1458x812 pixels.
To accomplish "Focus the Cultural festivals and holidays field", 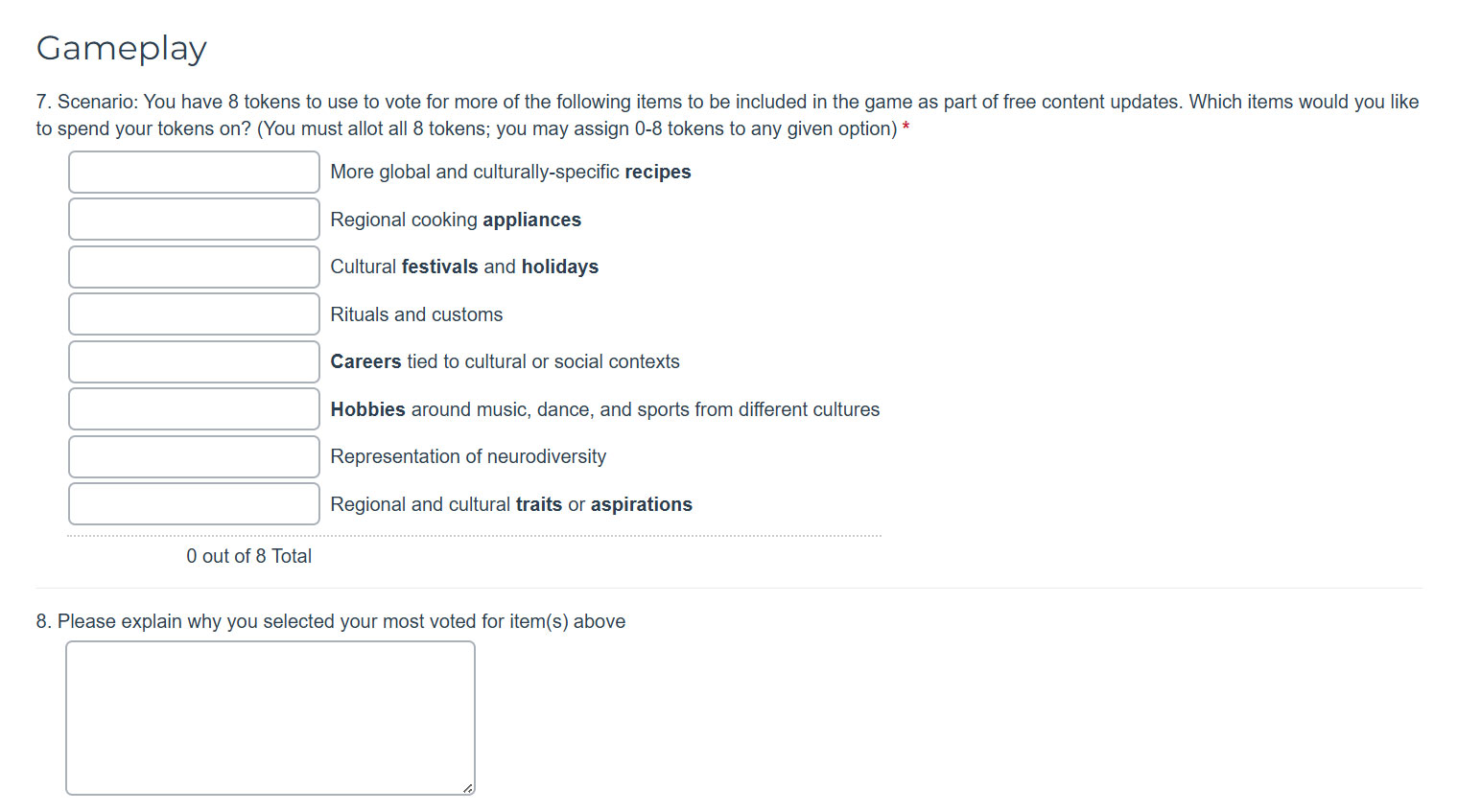I will 194,267.
